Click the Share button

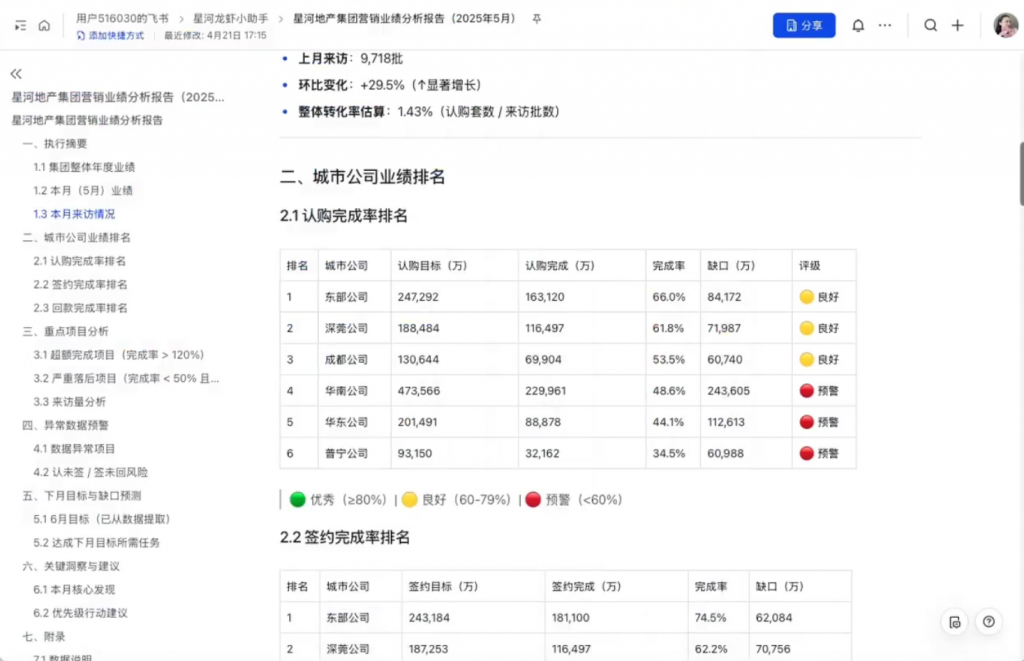(804, 25)
